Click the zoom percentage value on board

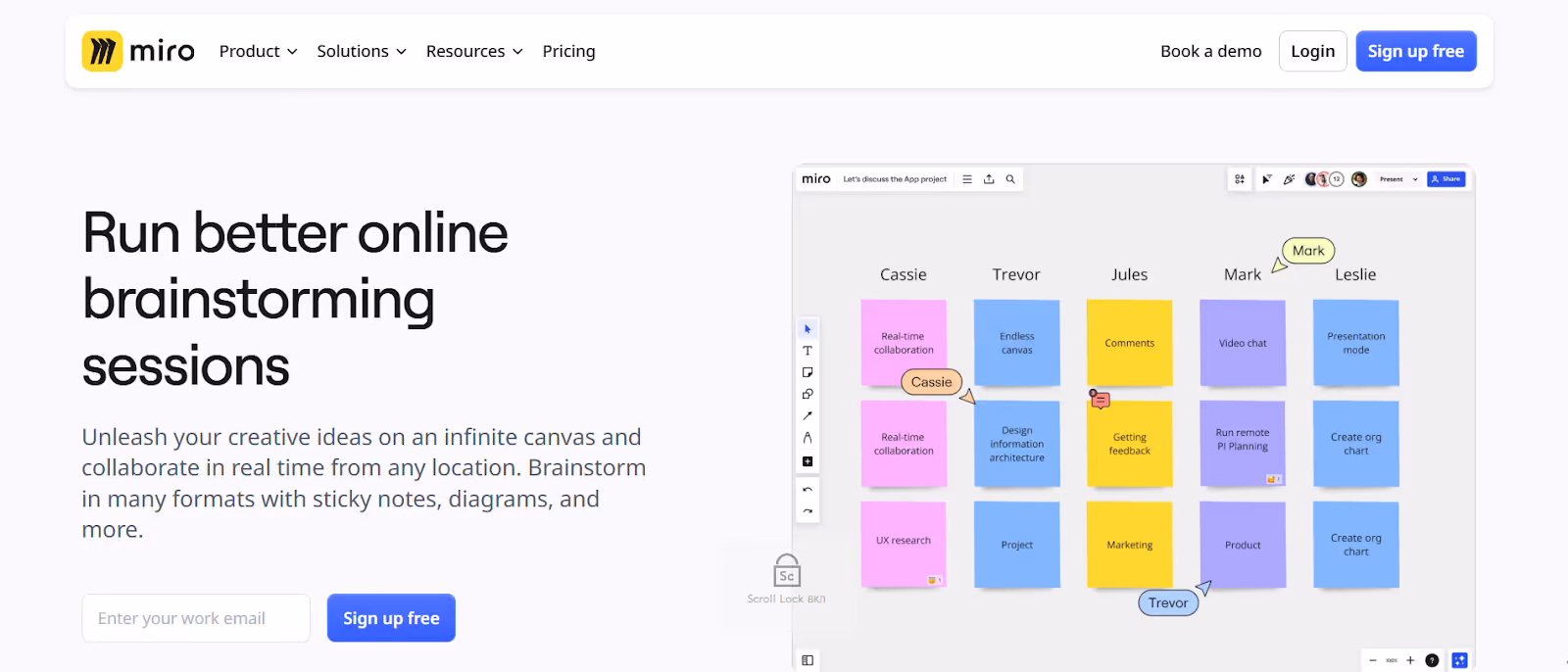click(1392, 660)
